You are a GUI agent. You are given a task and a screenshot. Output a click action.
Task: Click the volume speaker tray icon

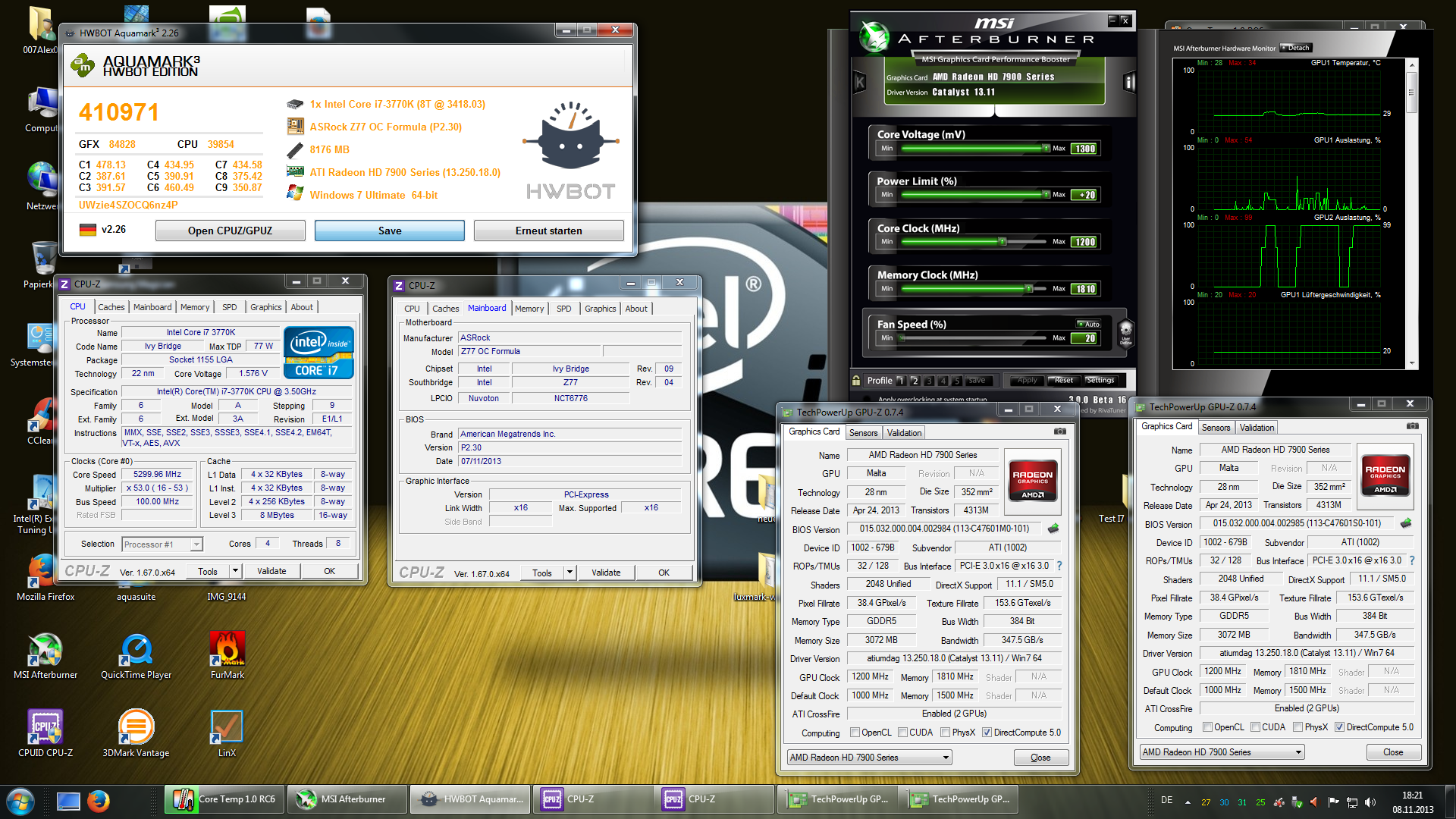click(x=1370, y=802)
